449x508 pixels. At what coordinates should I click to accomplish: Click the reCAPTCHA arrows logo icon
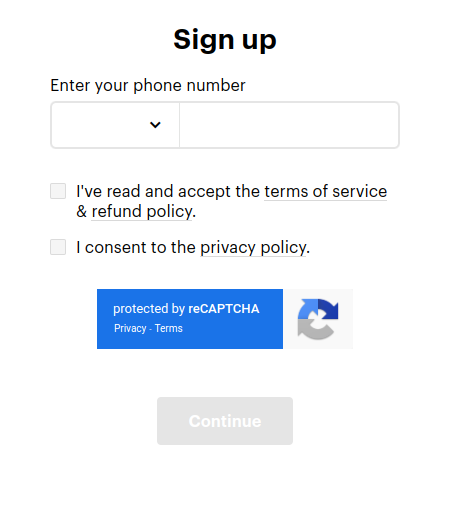coord(318,319)
